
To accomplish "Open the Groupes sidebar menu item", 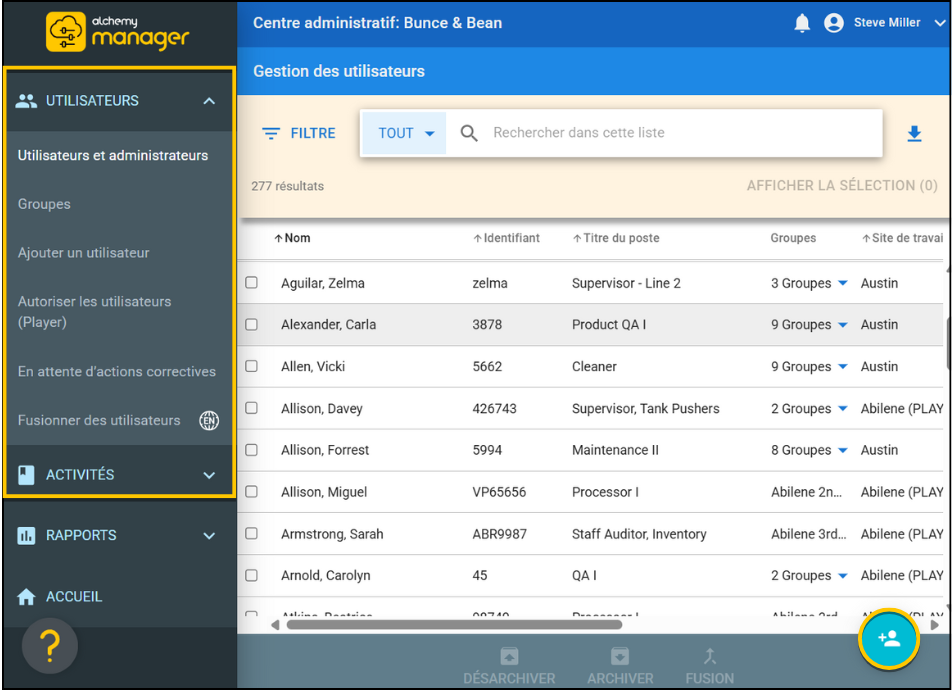I will (x=44, y=204).
